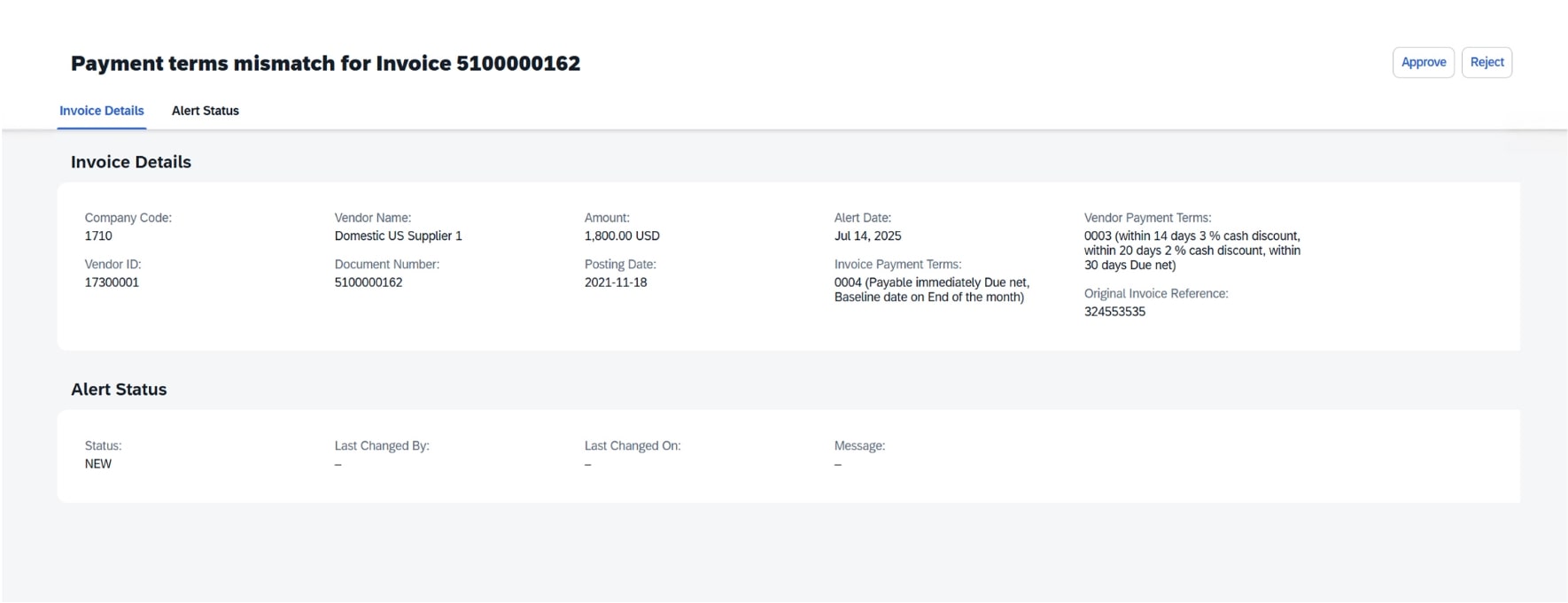Viewport: 1568px width, 603px height.
Task: Select the Company Code 1710 value
Action: tap(100, 236)
